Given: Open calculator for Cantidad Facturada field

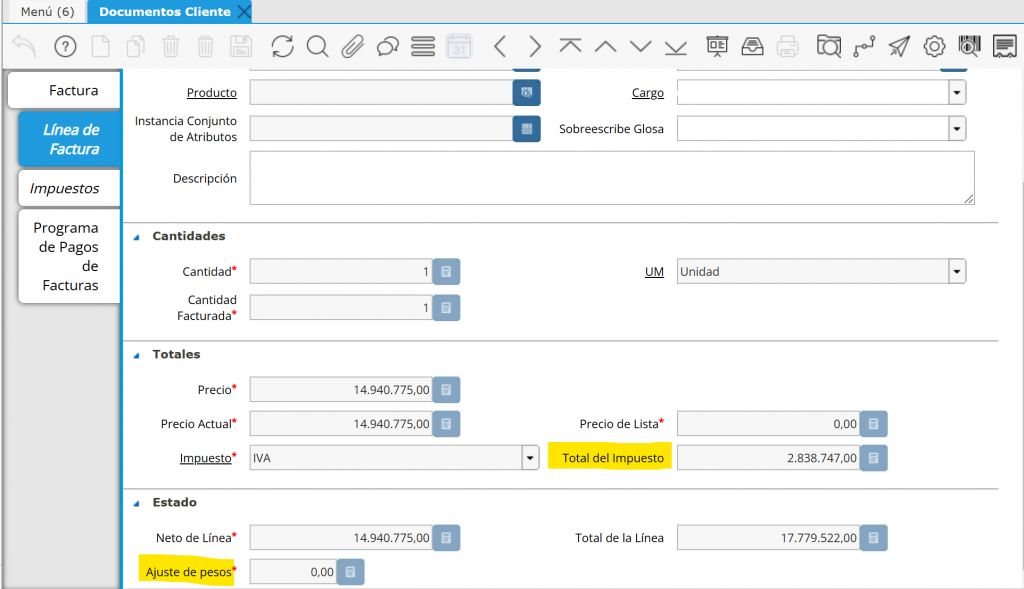Looking at the screenshot, I should (446, 308).
